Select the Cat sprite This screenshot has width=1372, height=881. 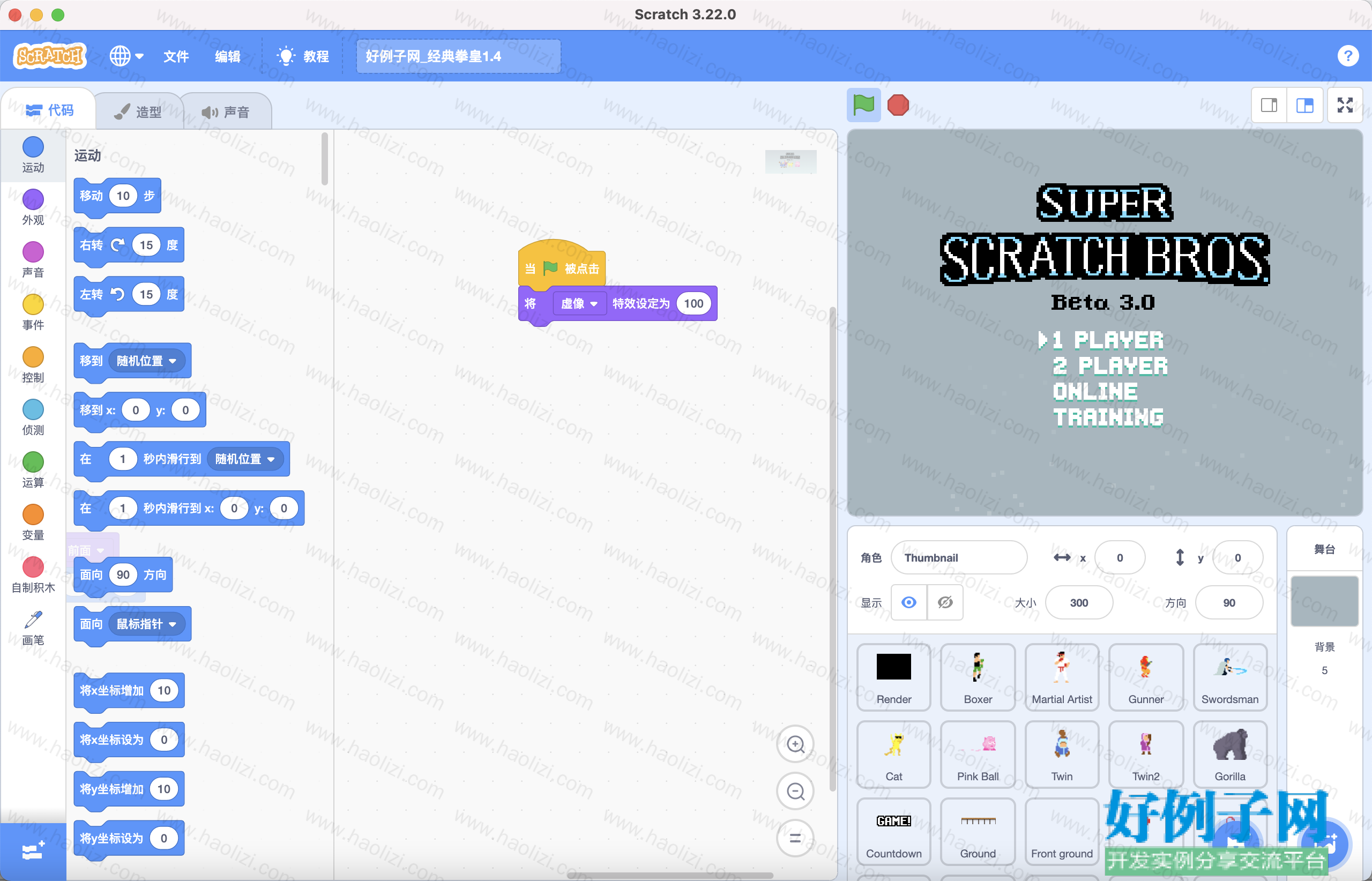pos(894,755)
